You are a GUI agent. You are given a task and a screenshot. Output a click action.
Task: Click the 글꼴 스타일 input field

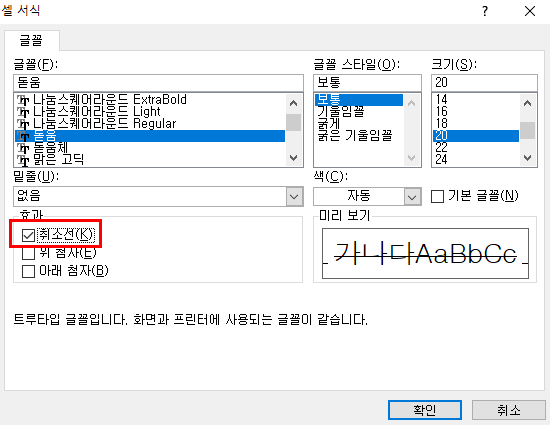click(367, 83)
